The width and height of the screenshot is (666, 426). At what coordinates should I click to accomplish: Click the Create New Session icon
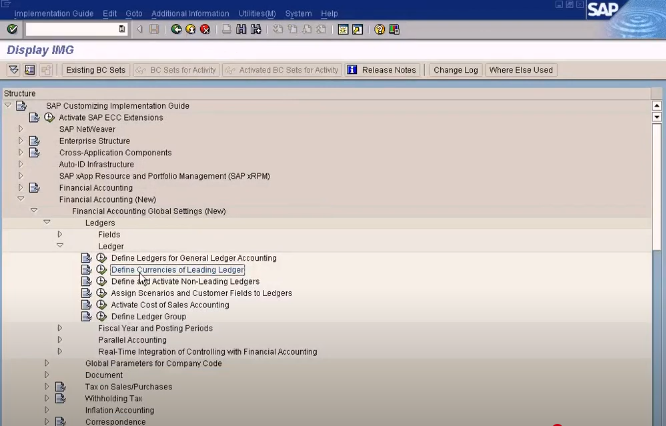point(343,29)
